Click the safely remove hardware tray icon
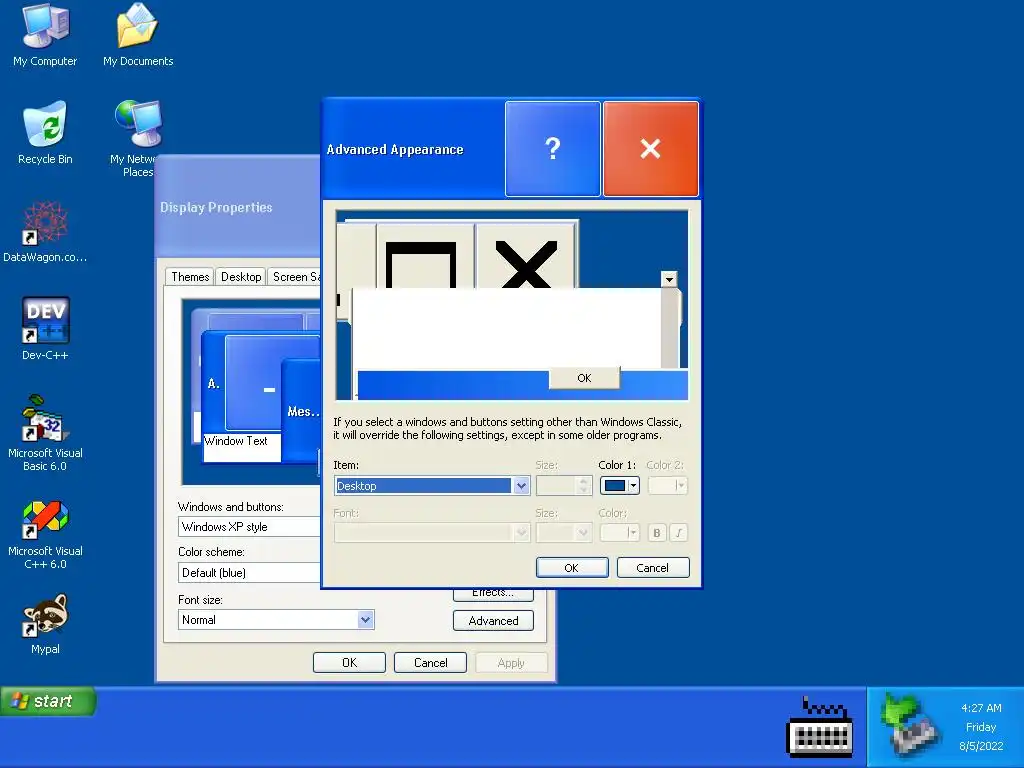Screen dimensions: 1024x768 click(910, 725)
